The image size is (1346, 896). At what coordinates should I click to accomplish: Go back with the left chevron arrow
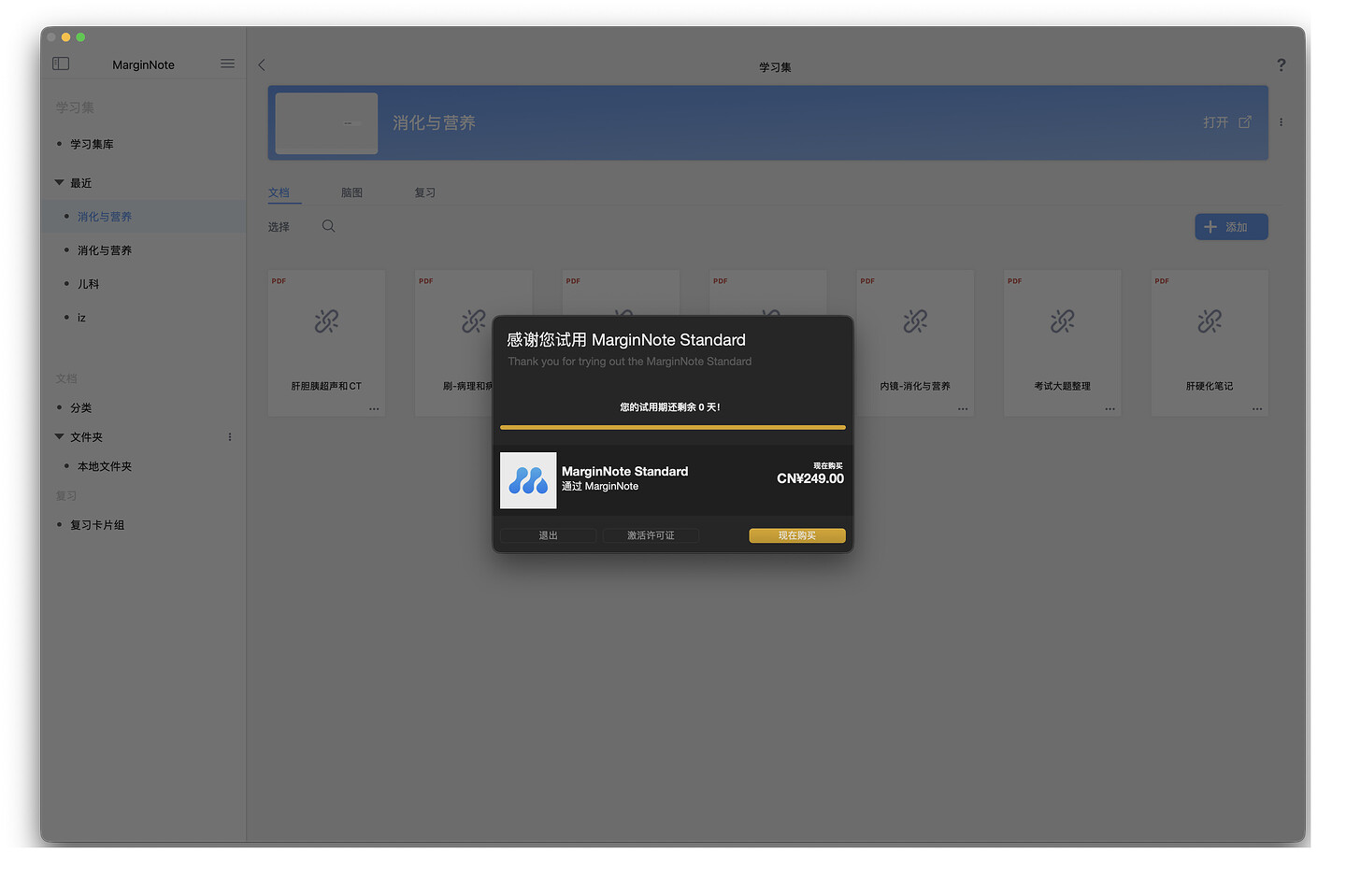(x=262, y=64)
